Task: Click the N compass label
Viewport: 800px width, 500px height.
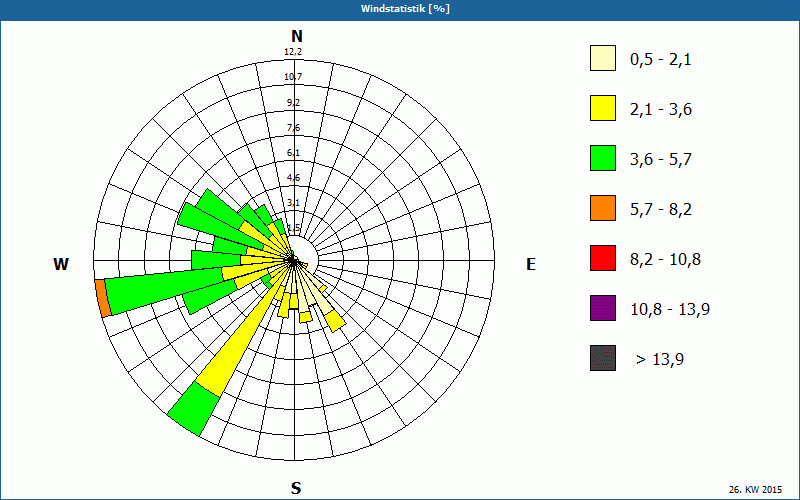Action: point(296,36)
